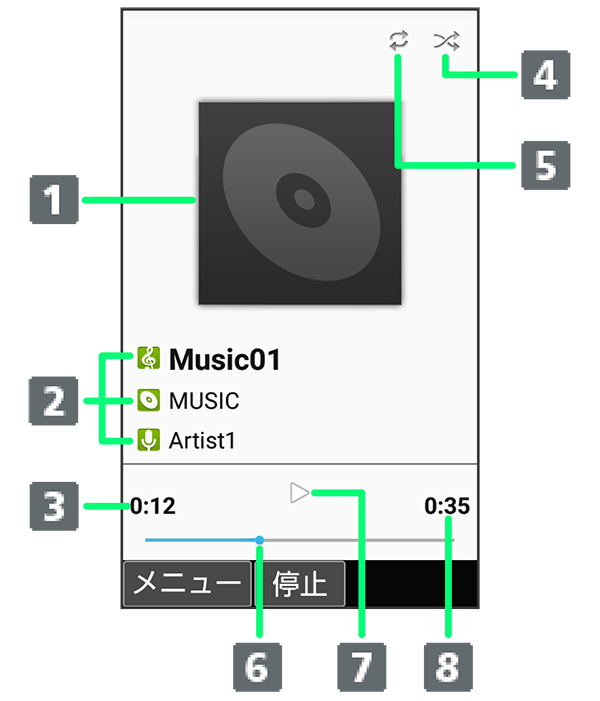The height and width of the screenshot is (701, 600).
Task: Click the play status triangle icon
Action: click(x=299, y=493)
